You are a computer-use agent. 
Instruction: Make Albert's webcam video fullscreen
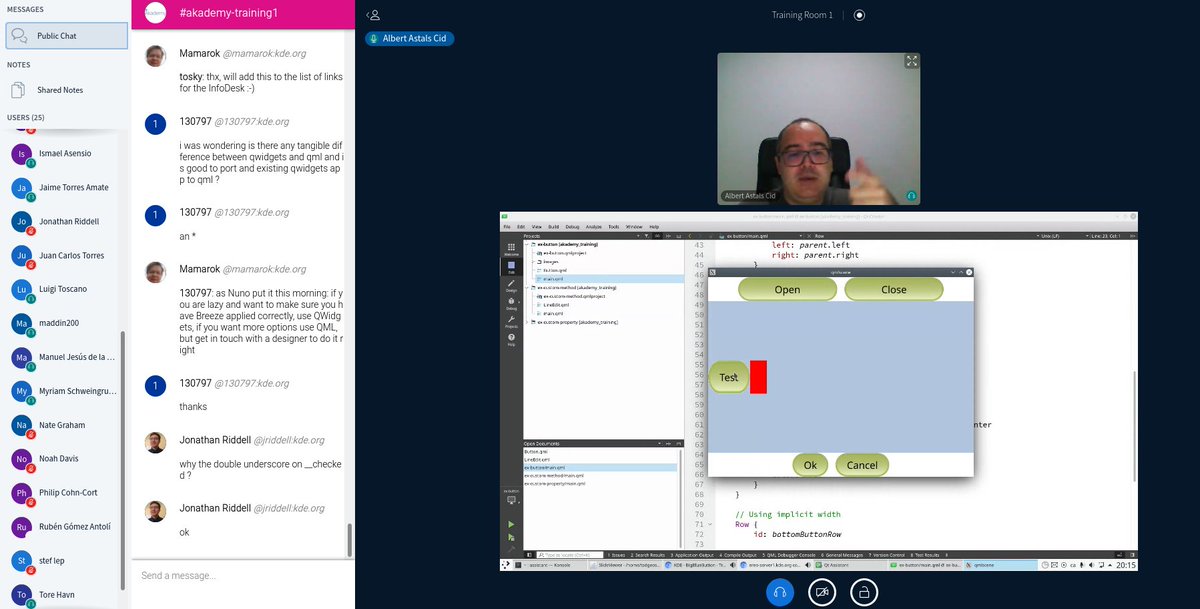point(911,61)
